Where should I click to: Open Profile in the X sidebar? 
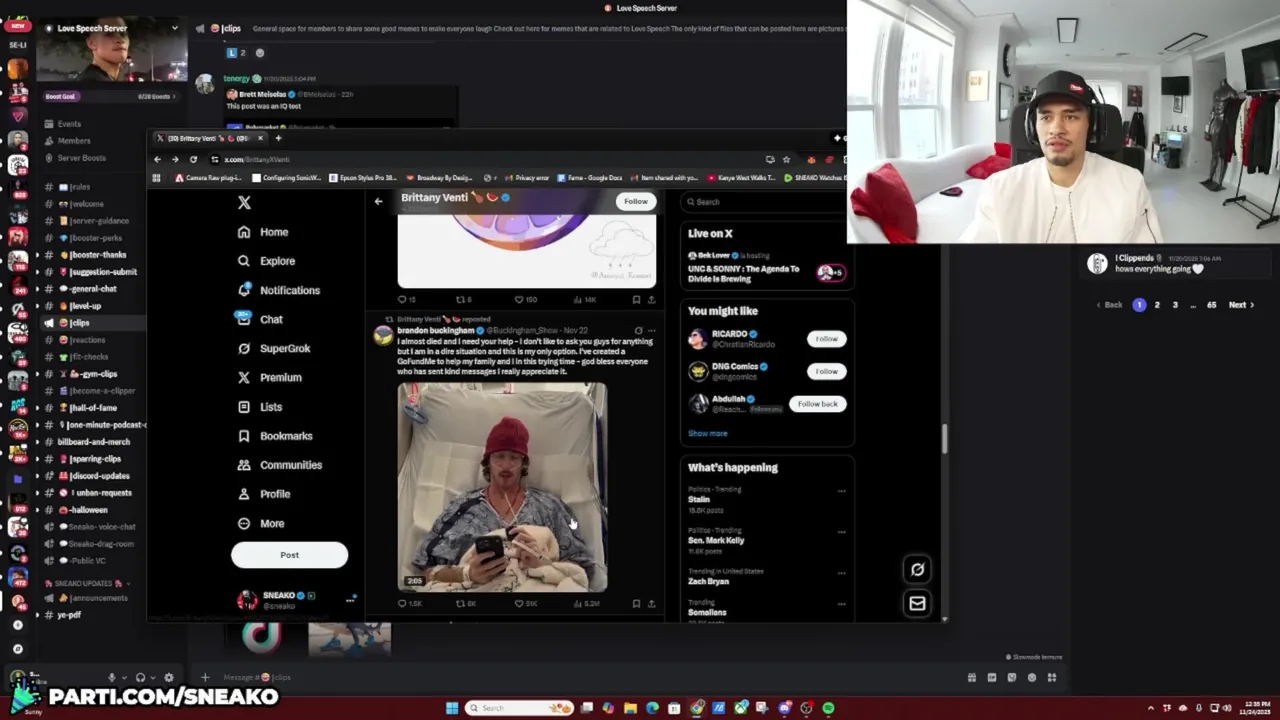[264, 494]
